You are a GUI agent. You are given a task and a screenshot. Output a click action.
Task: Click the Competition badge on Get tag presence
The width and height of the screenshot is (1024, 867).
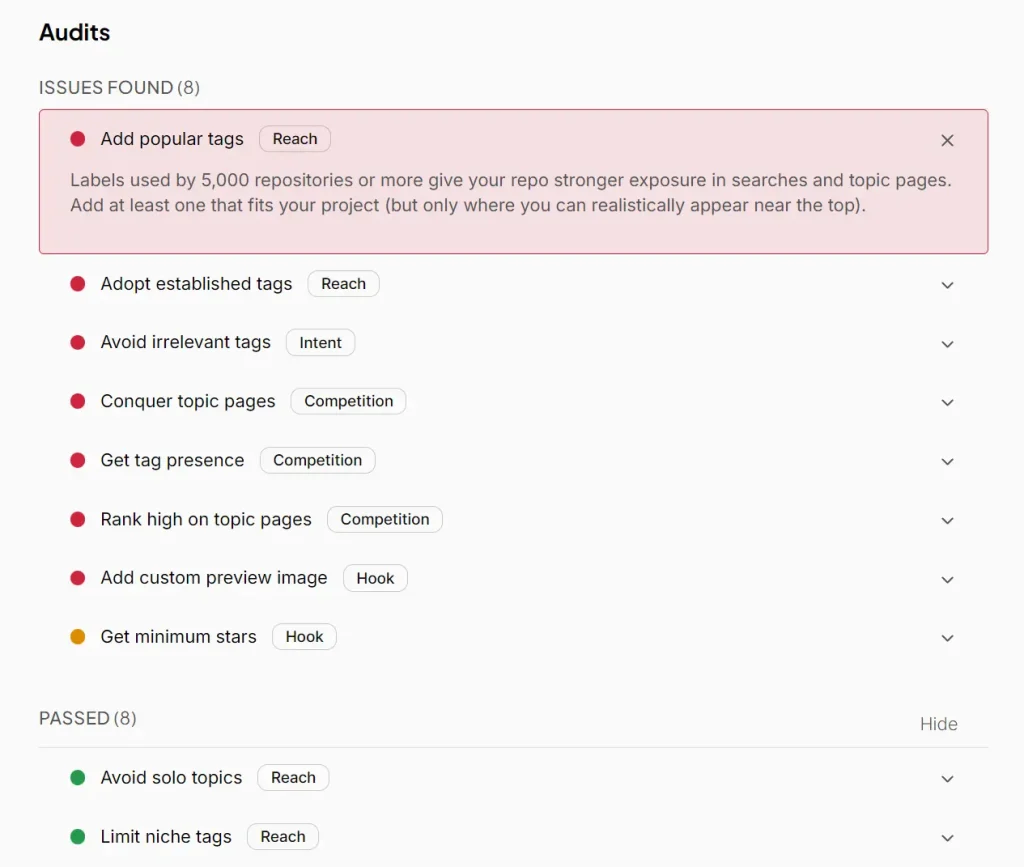tap(317, 460)
